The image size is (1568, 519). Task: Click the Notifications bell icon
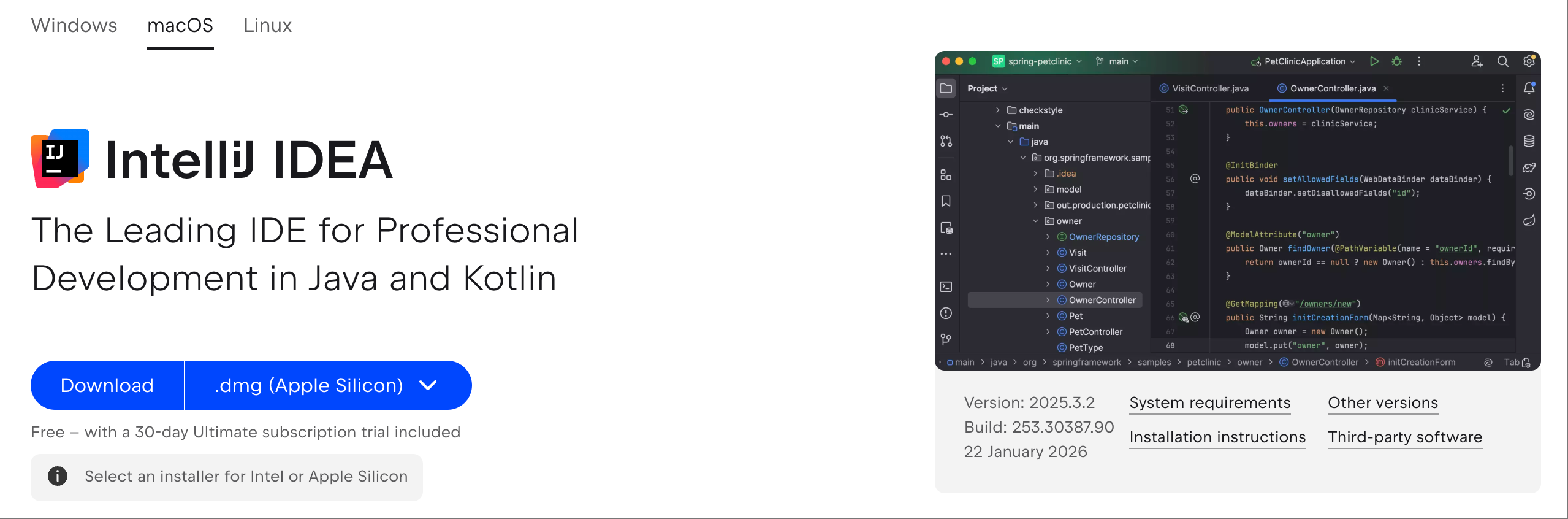[1529, 88]
